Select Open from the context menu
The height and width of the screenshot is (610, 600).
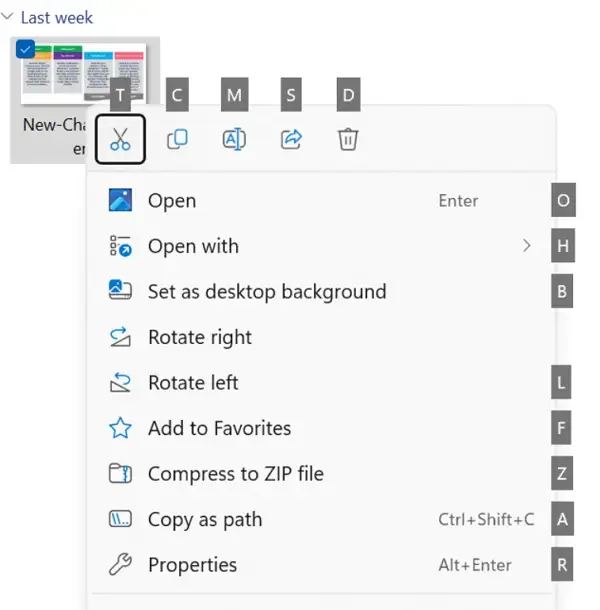172,201
